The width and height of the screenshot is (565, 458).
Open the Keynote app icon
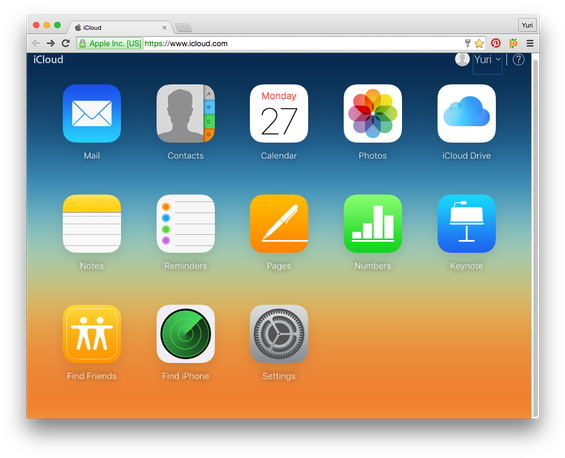tap(466, 224)
